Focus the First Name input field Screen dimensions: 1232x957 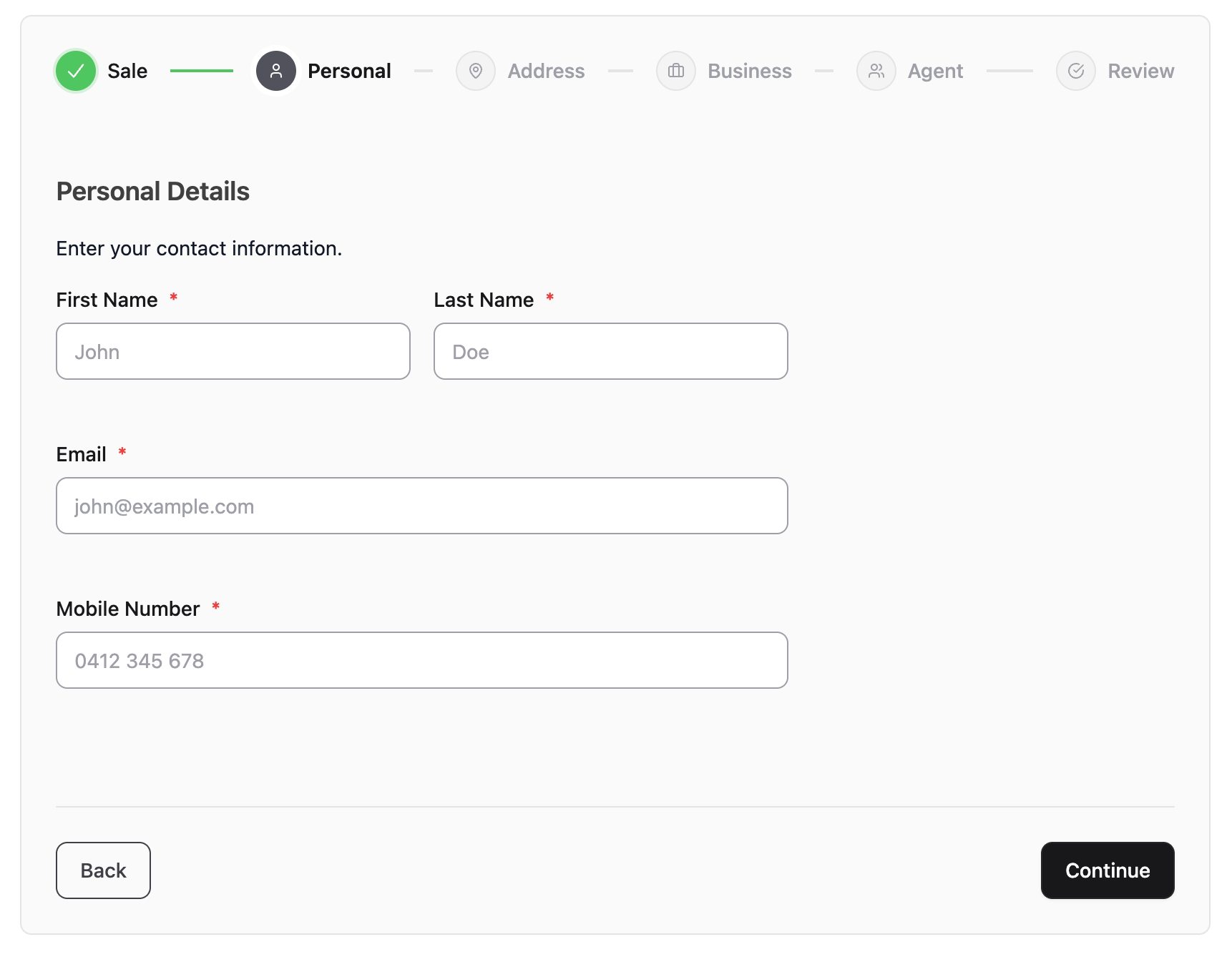pyautogui.click(x=233, y=351)
